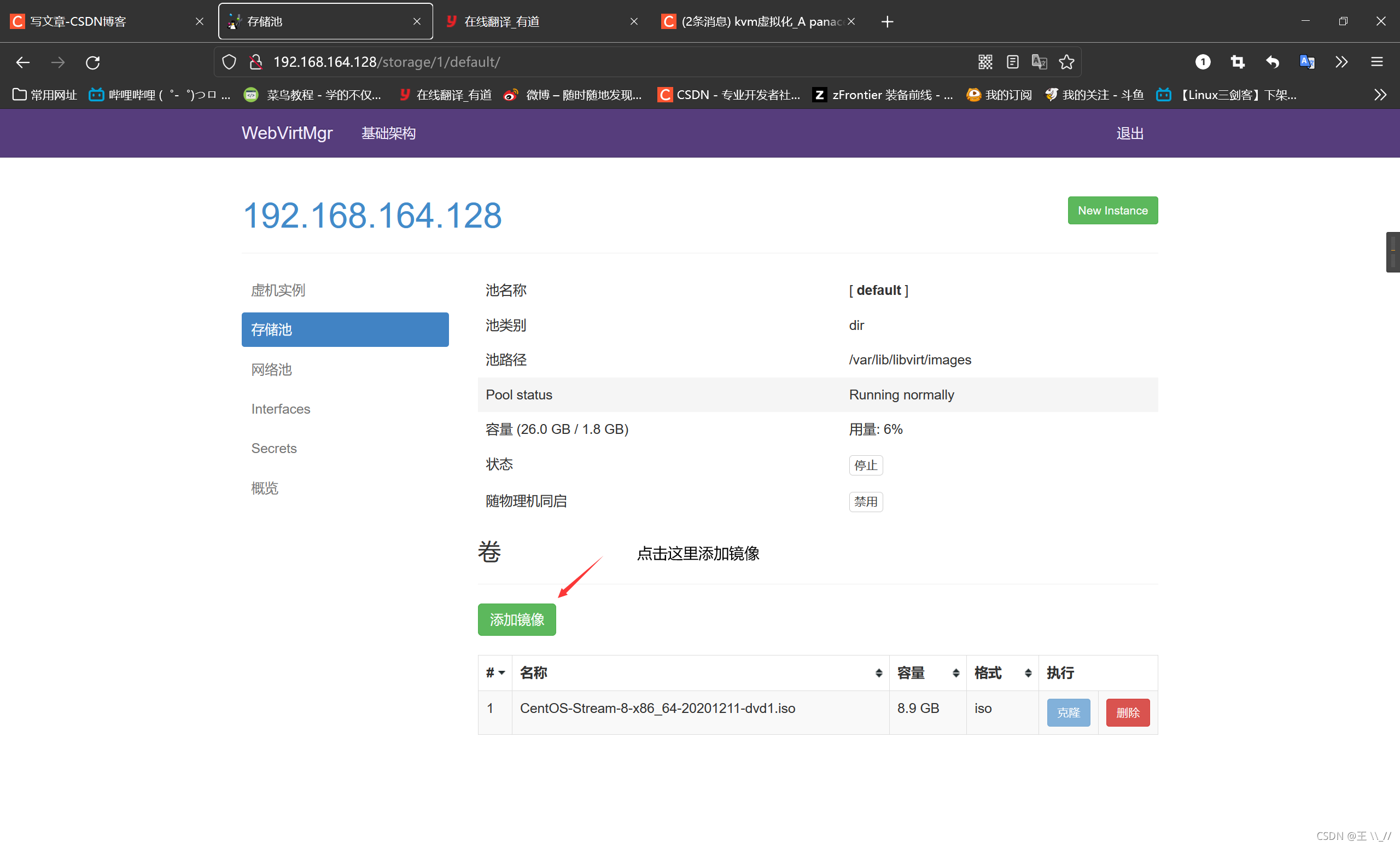Screen dimensions: 1400x847
Task: Open the QR code icon in address bar
Action: [x=985, y=62]
